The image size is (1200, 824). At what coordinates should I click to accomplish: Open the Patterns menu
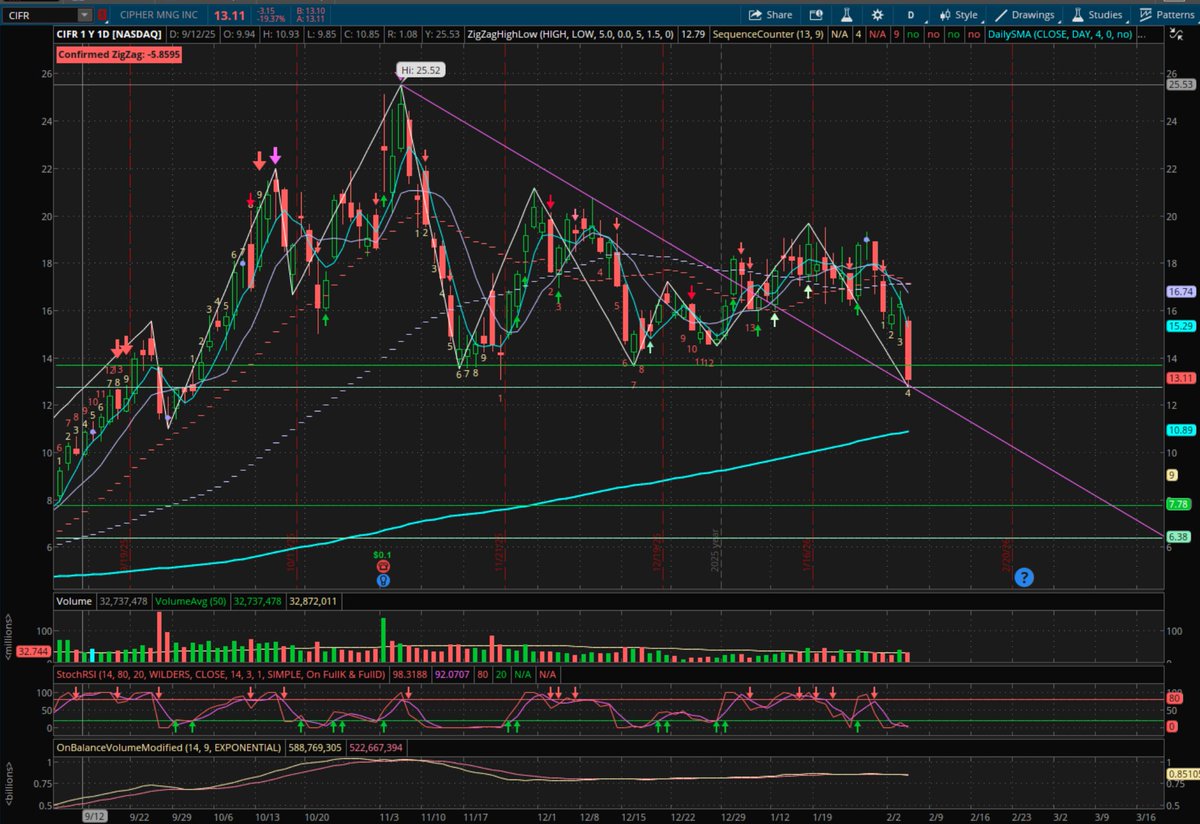click(x=1166, y=15)
